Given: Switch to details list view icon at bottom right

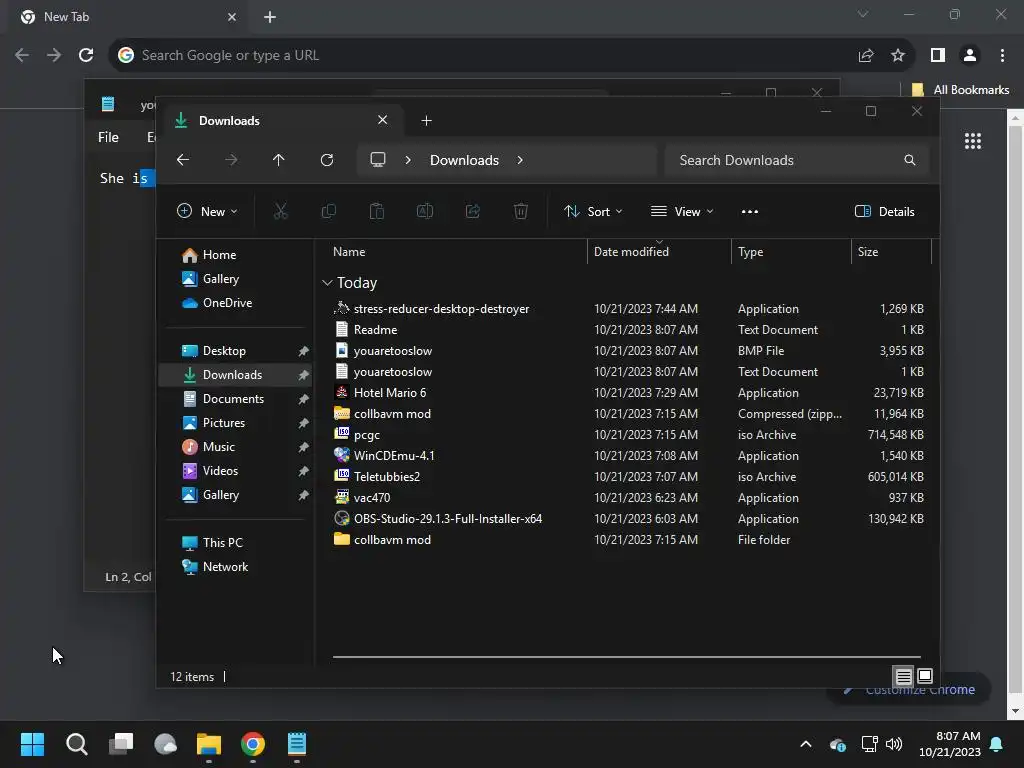Looking at the screenshot, I should coord(903,676).
